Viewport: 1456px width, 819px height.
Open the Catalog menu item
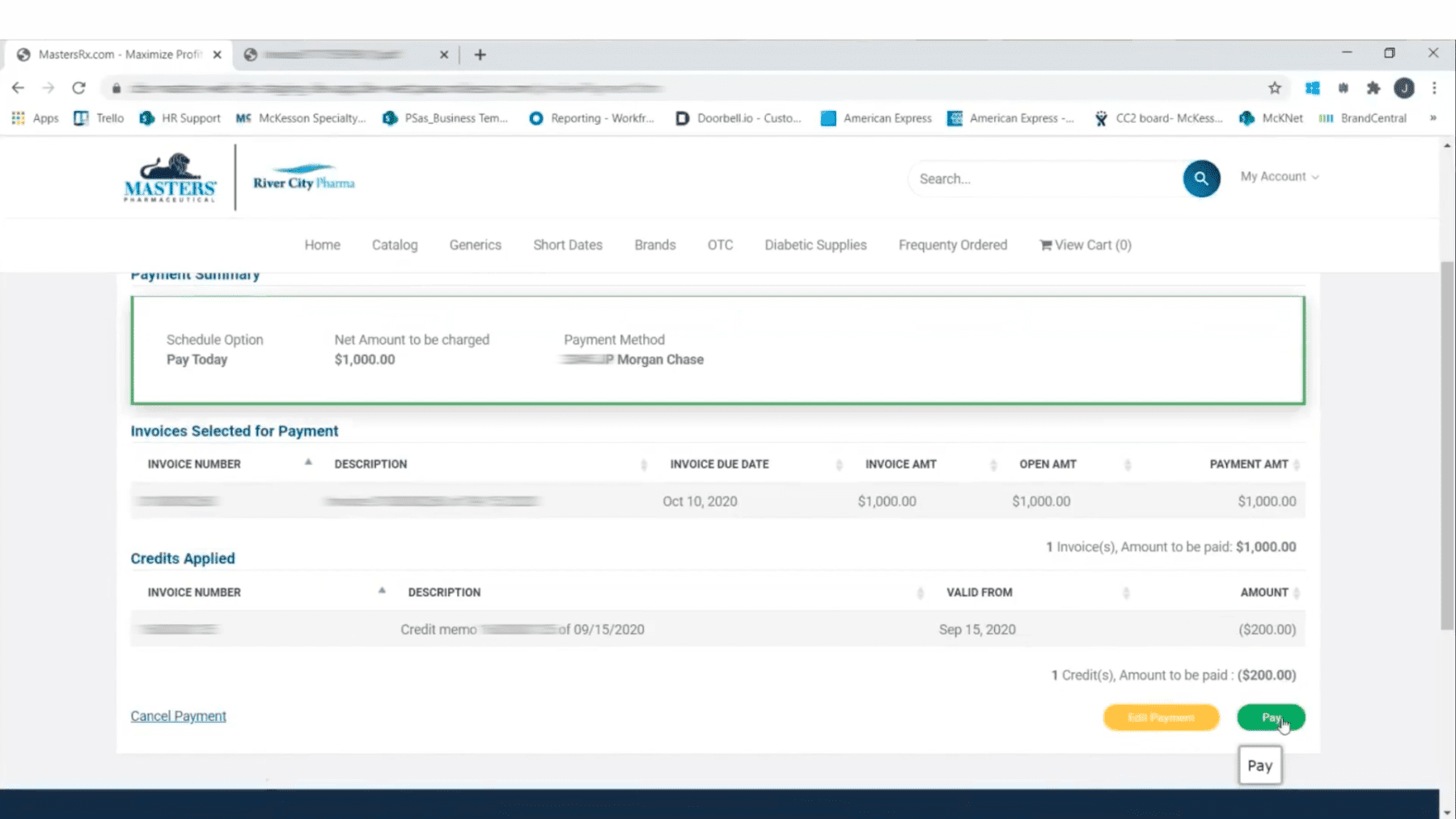(x=395, y=245)
